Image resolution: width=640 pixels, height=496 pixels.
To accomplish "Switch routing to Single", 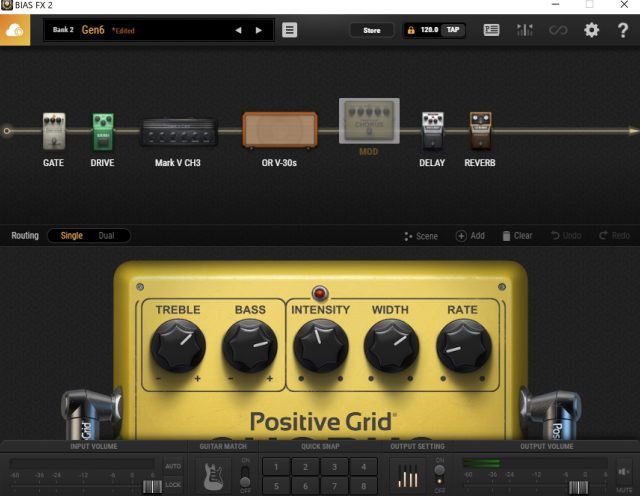I will tap(71, 236).
